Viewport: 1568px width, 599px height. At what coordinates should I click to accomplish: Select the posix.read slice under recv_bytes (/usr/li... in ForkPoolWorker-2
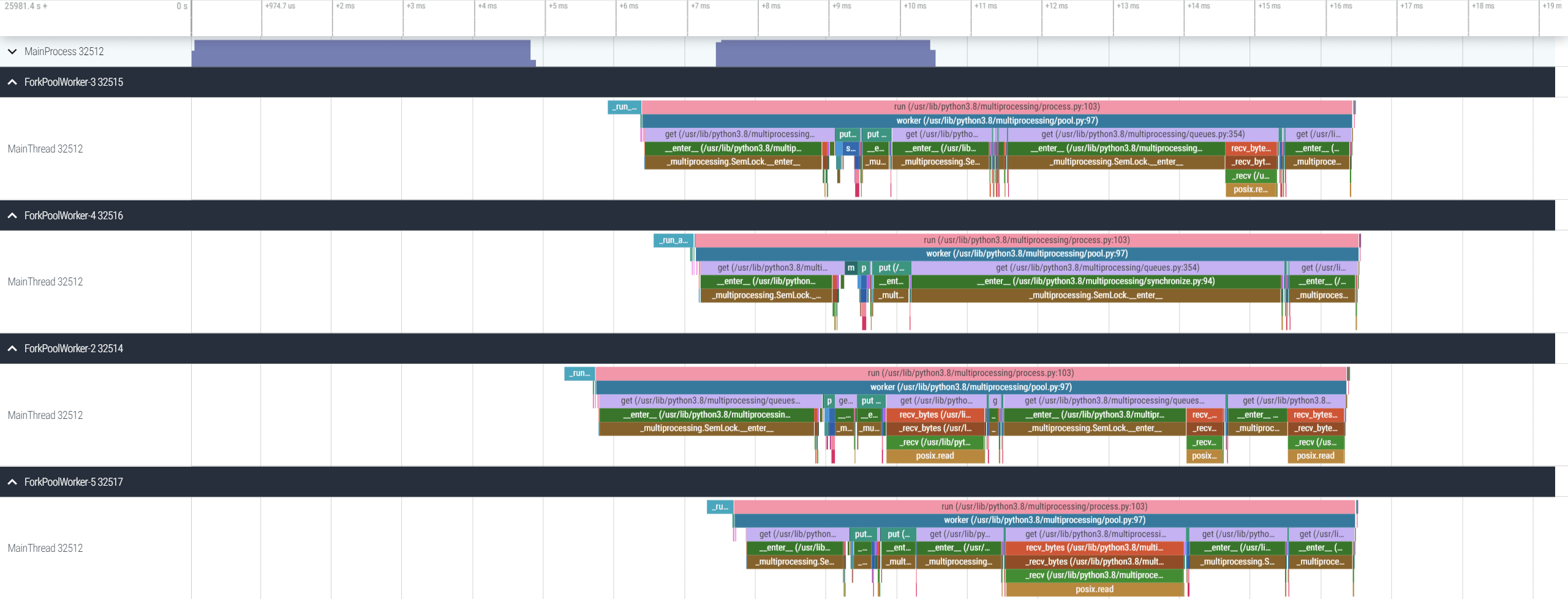[x=935, y=456]
